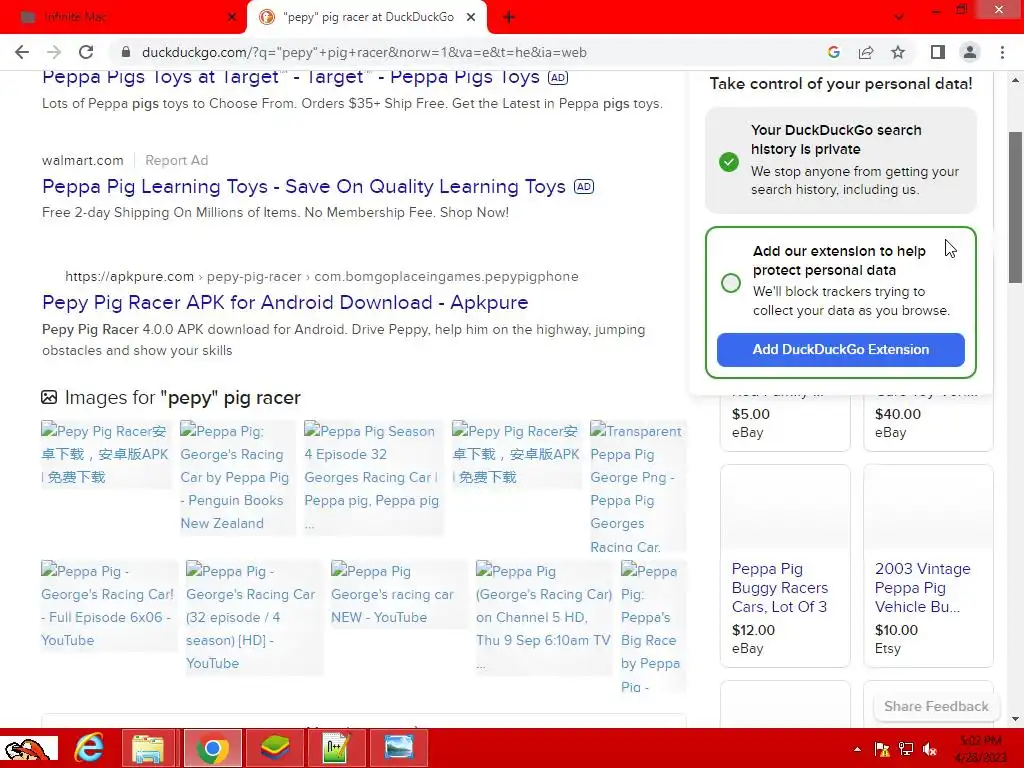Click Report Ad next to walmart.com
The width and height of the screenshot is (1024, 768).
point(176,161)
